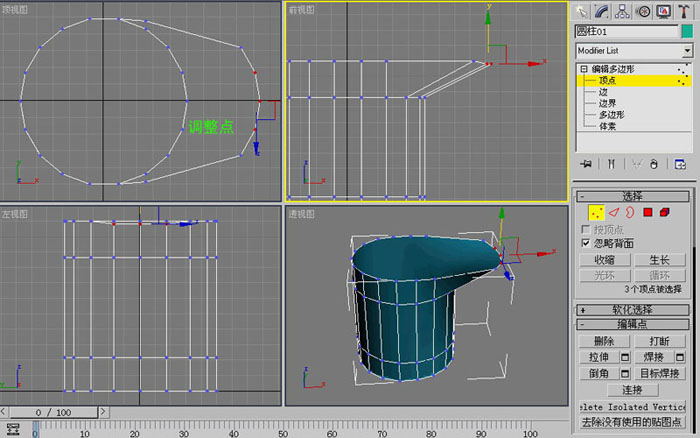Click Remove Modifier trash icon
The image size is (700, 438).
[654, 164]
